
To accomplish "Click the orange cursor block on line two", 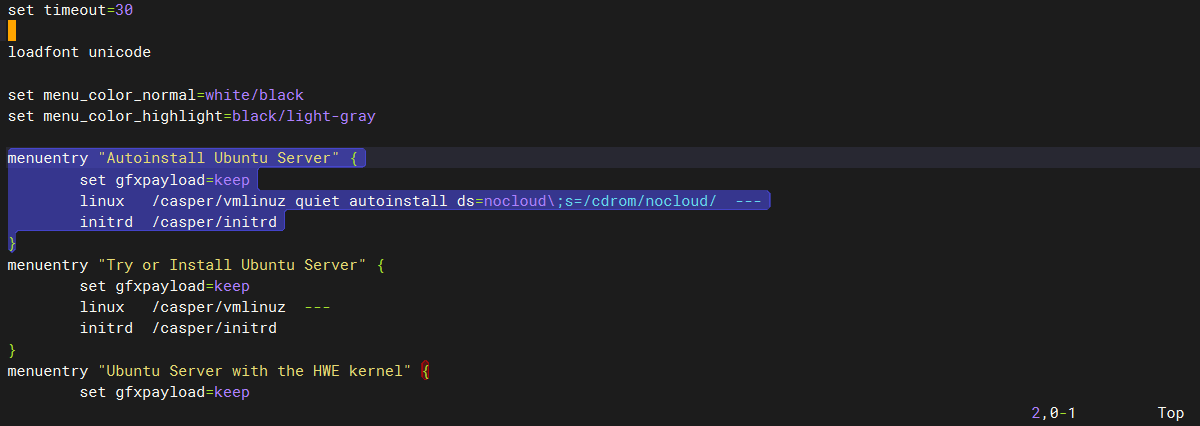I will click(x=12, y=31).
